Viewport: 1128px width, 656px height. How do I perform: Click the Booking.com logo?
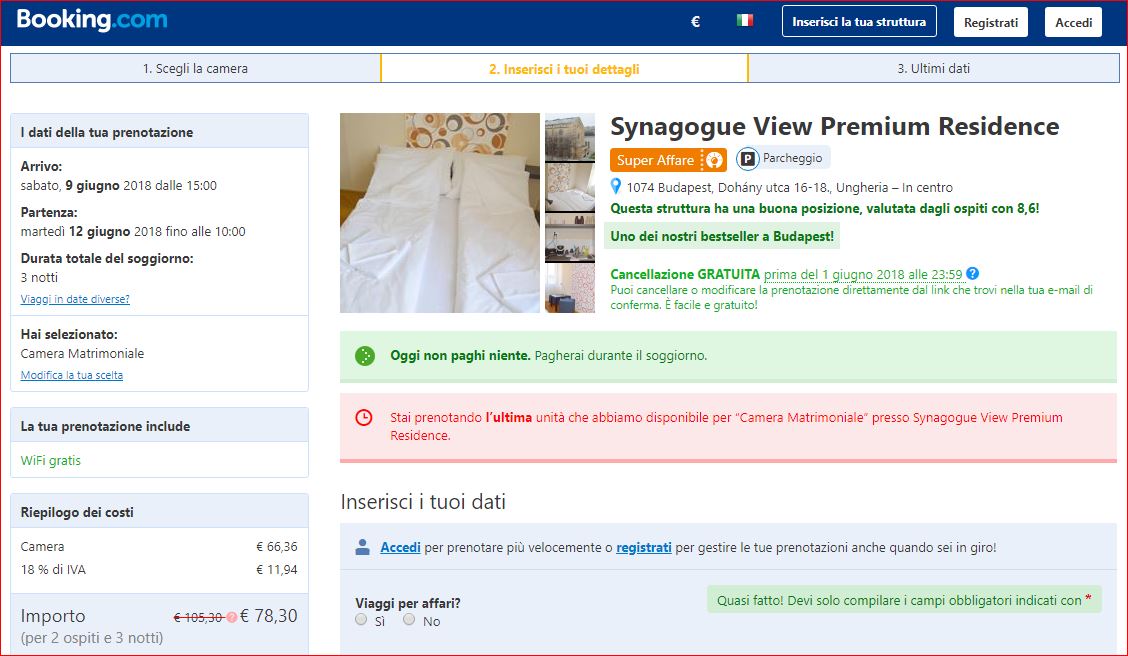coord(91,20)
